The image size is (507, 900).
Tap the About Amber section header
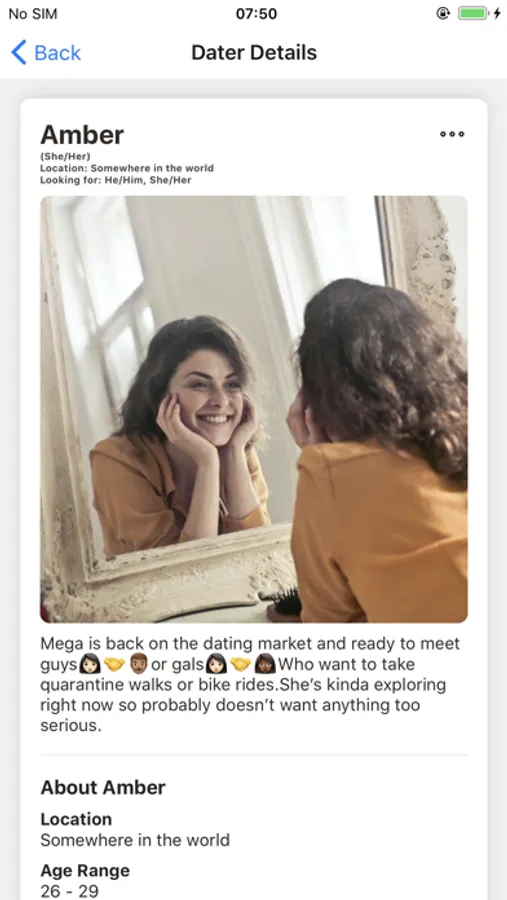pos(103,788)
